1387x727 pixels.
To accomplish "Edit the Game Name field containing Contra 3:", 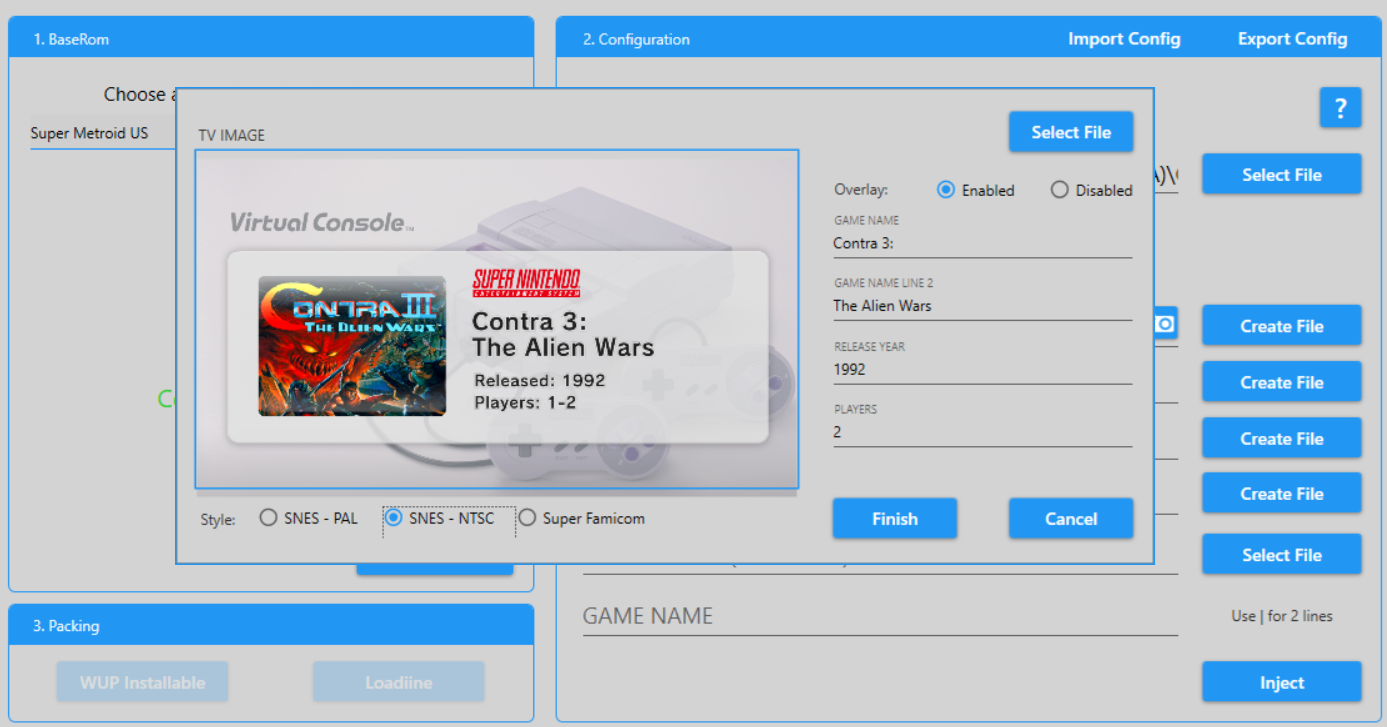I will 981,243.
